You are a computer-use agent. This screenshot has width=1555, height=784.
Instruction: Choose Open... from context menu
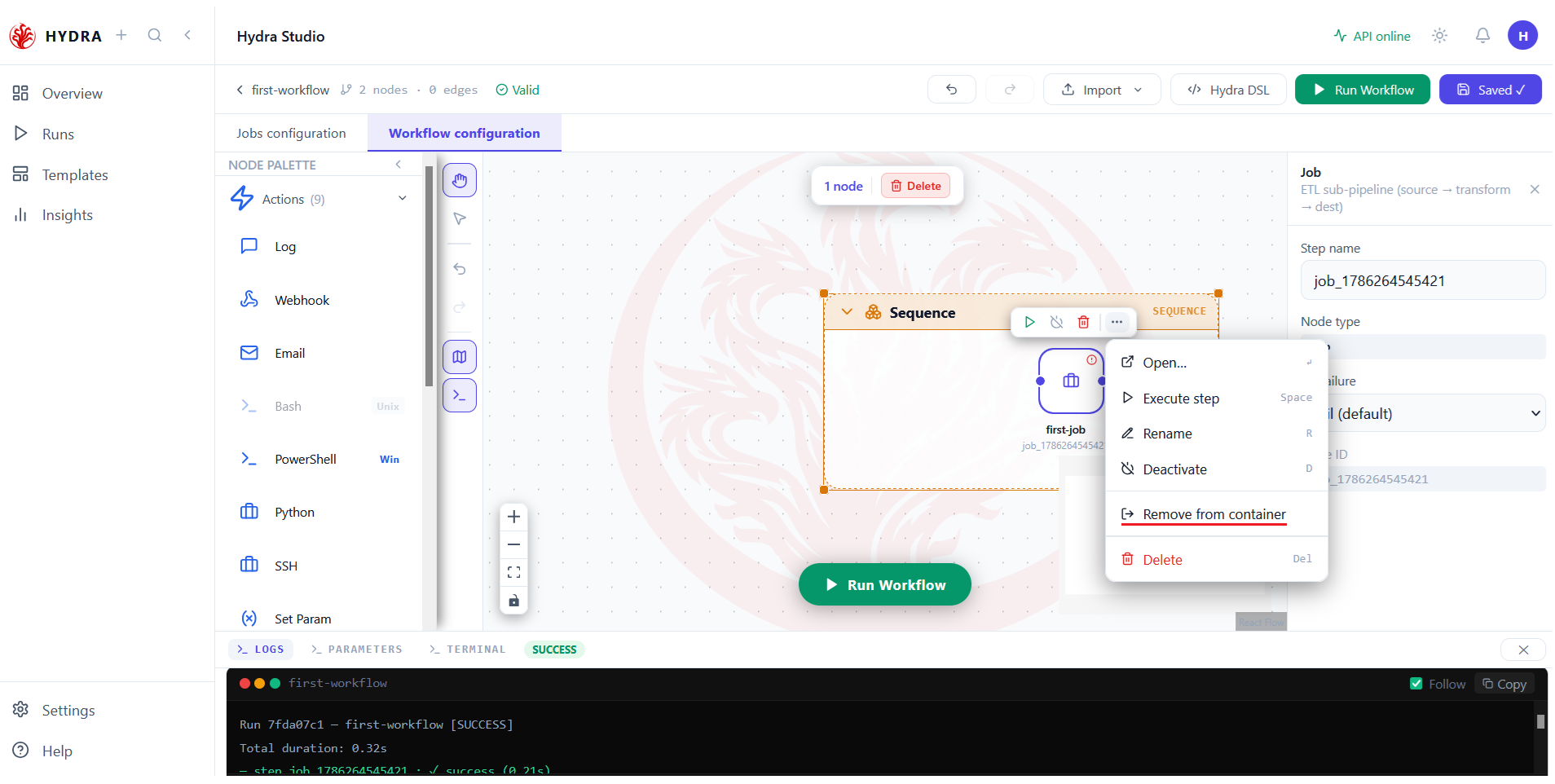[1217, 363]
